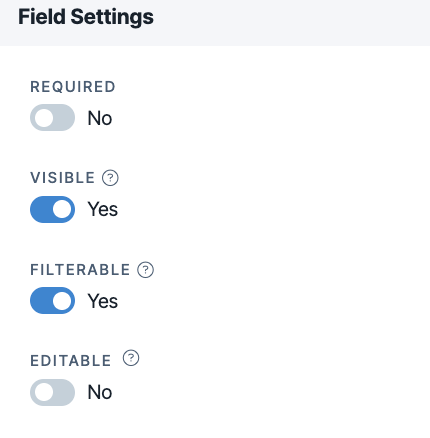The height and width of the screenshot is (438, 430).
Task: Click the white knob on Editable switch
Action: click(44, 392)
